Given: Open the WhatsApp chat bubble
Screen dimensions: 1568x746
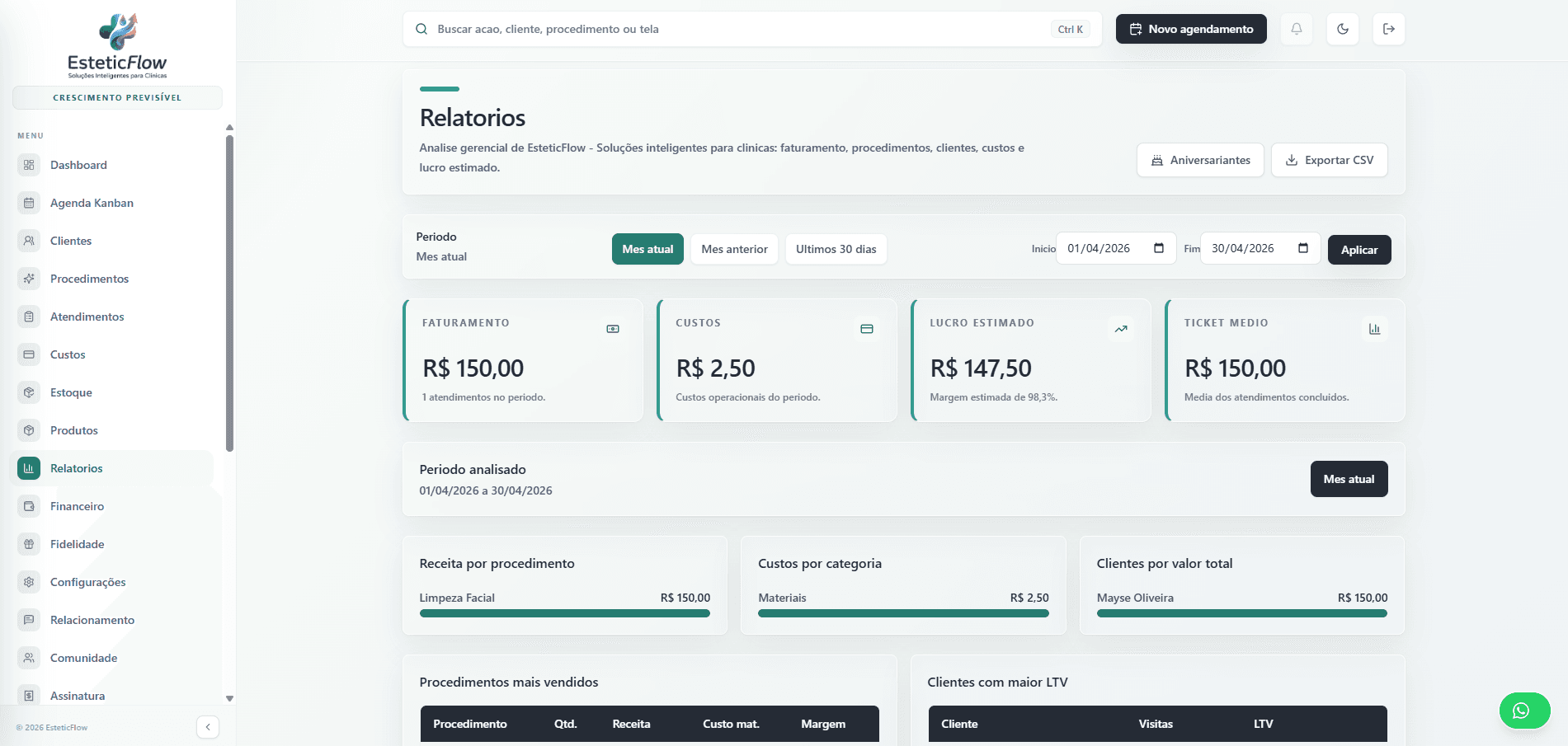Looking at the screenshot, I should click(x=1524, y=710).
